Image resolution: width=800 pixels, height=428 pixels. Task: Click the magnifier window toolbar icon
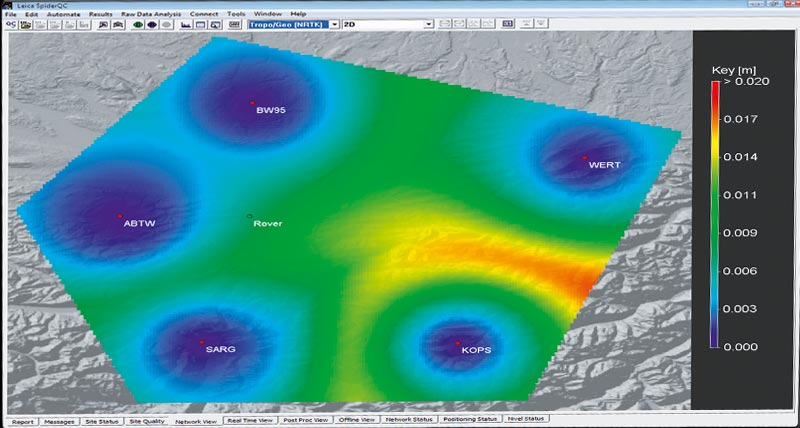216,23
